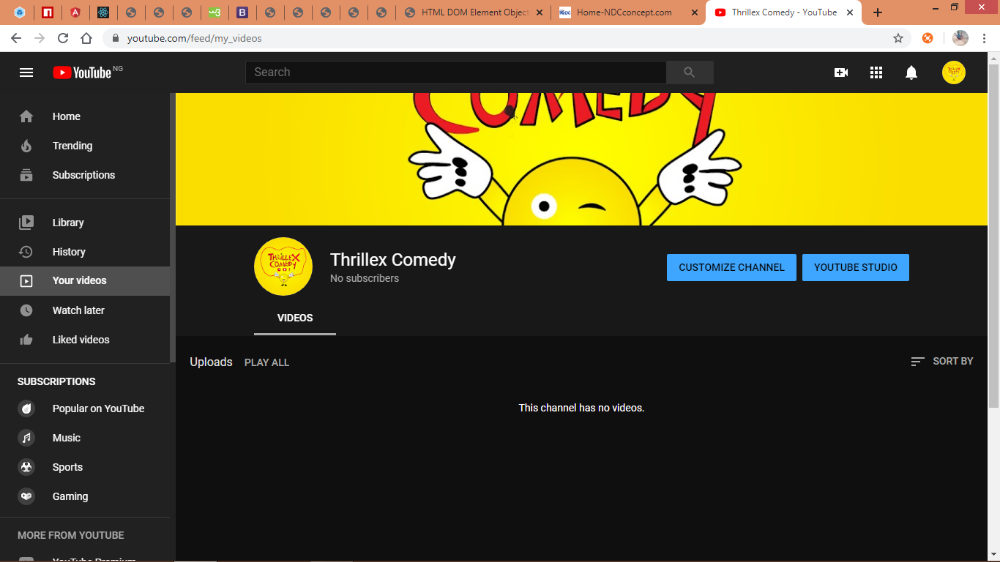This screenshot has width=1000, height=562.
Task: Open Music subscription channel
Action: point(85,438)
